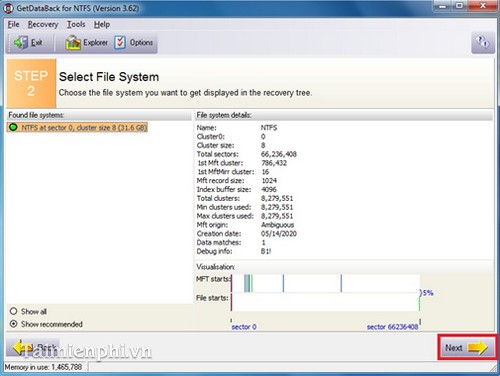This screenshot has height=376, width=500.
Task: Click the help question-mark icon at toolbar right
Action: pos(482,42)
